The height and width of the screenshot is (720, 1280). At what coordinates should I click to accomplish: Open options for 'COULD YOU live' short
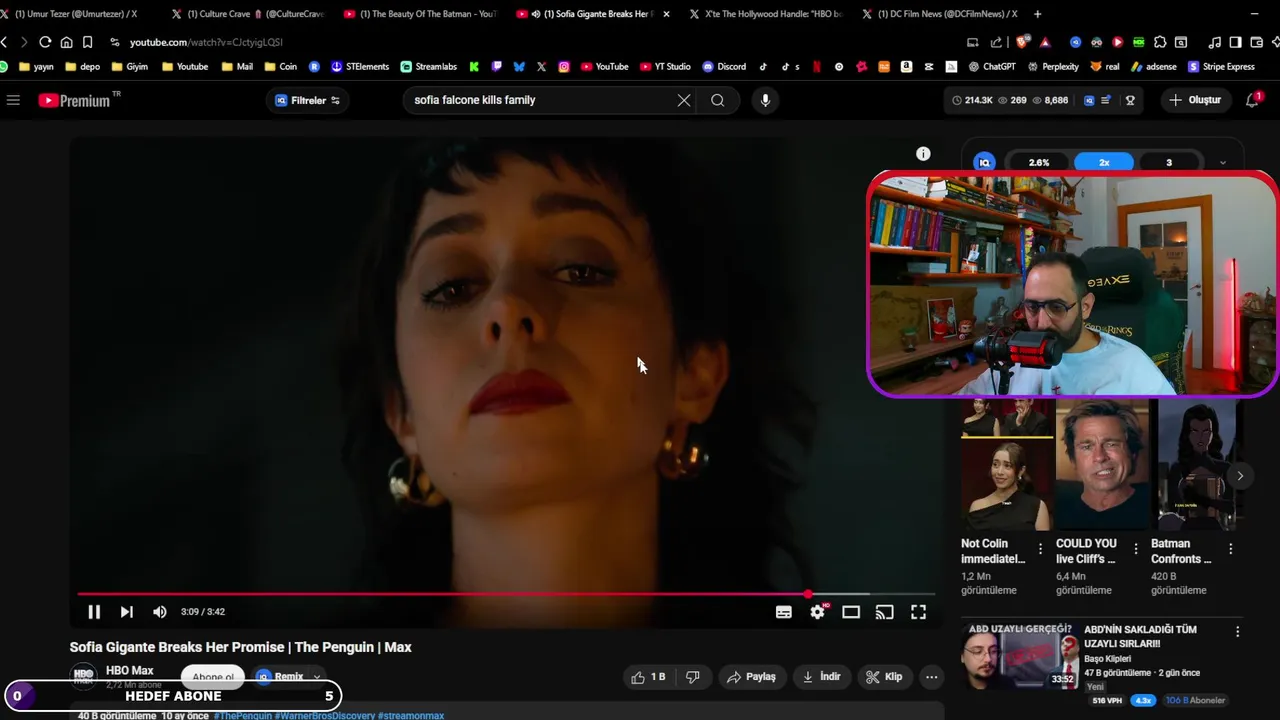(x=1135, y=549)
